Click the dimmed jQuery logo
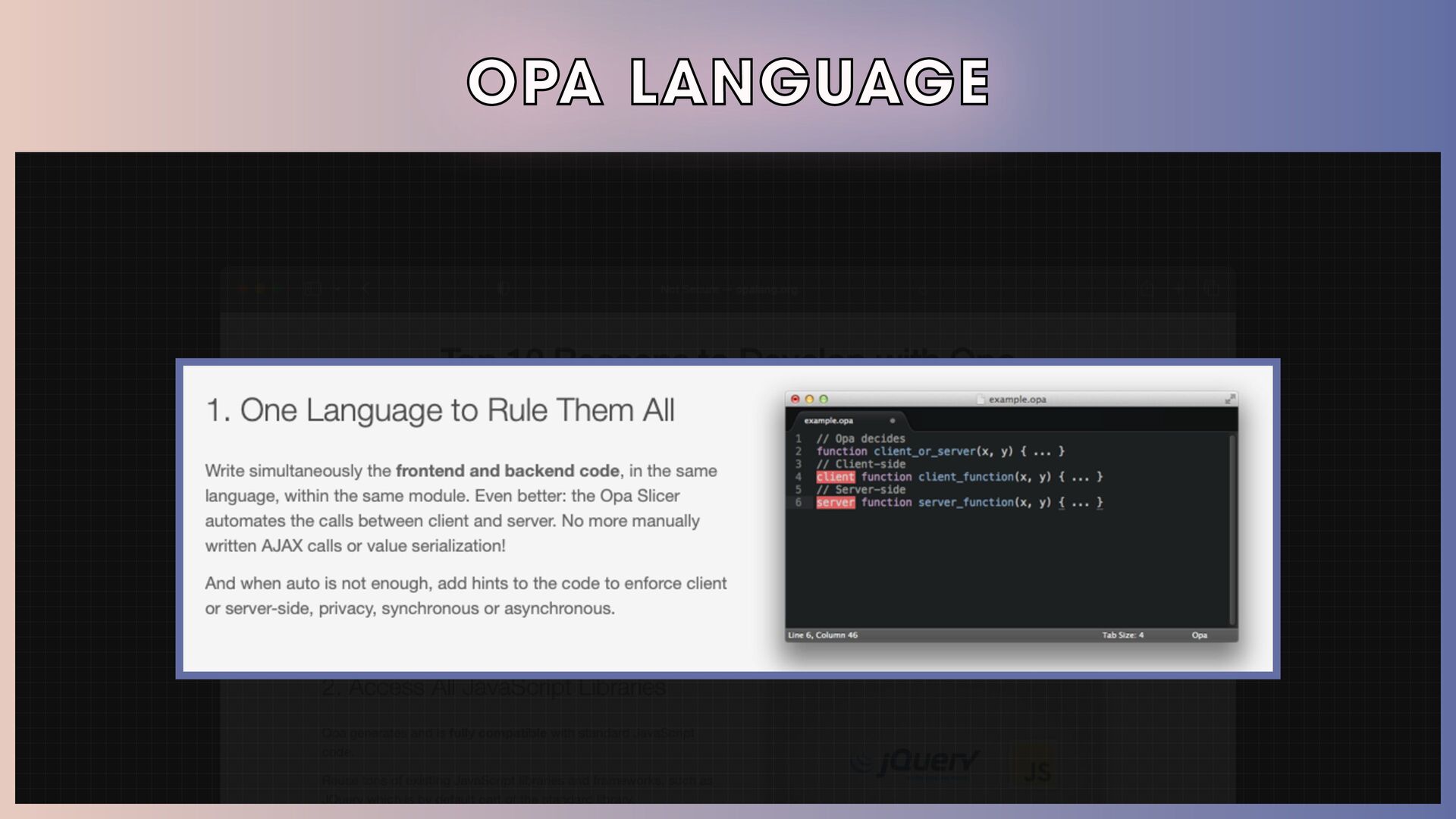This screenshot has width=1456, height=819. [915, 762]
